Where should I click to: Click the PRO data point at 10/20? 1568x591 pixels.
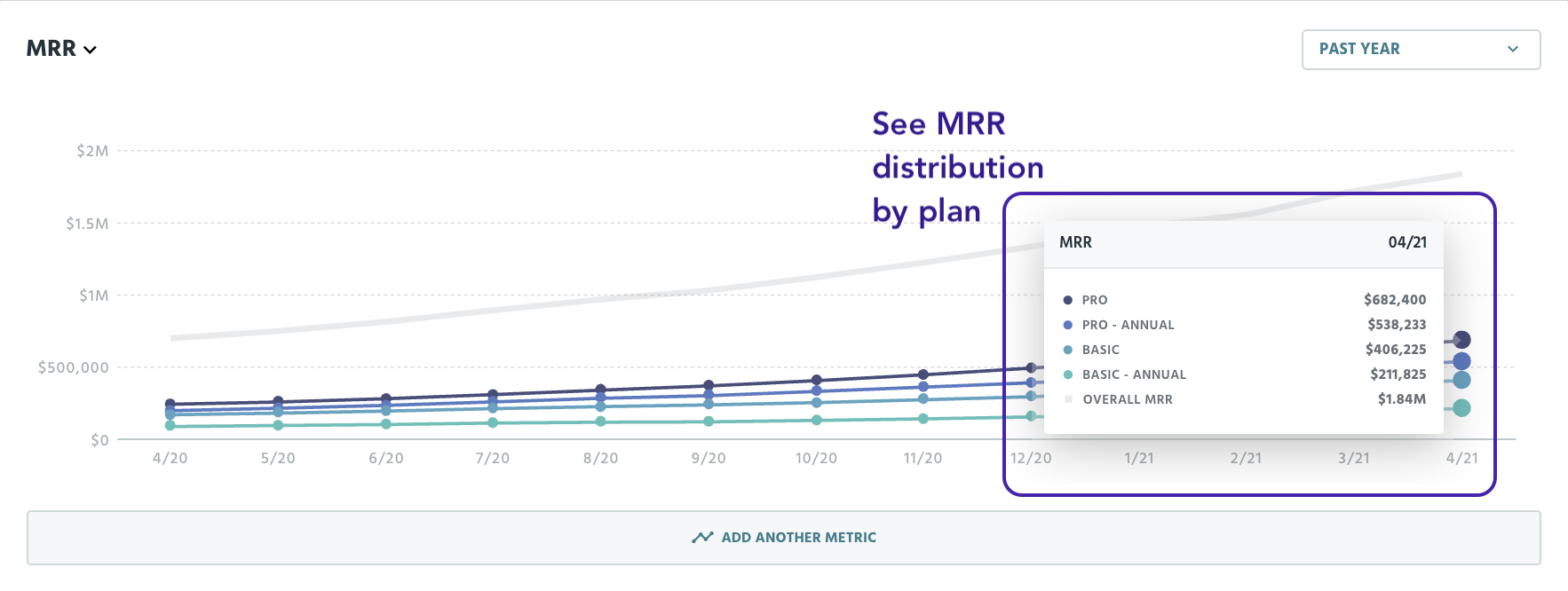pos(816,381)
